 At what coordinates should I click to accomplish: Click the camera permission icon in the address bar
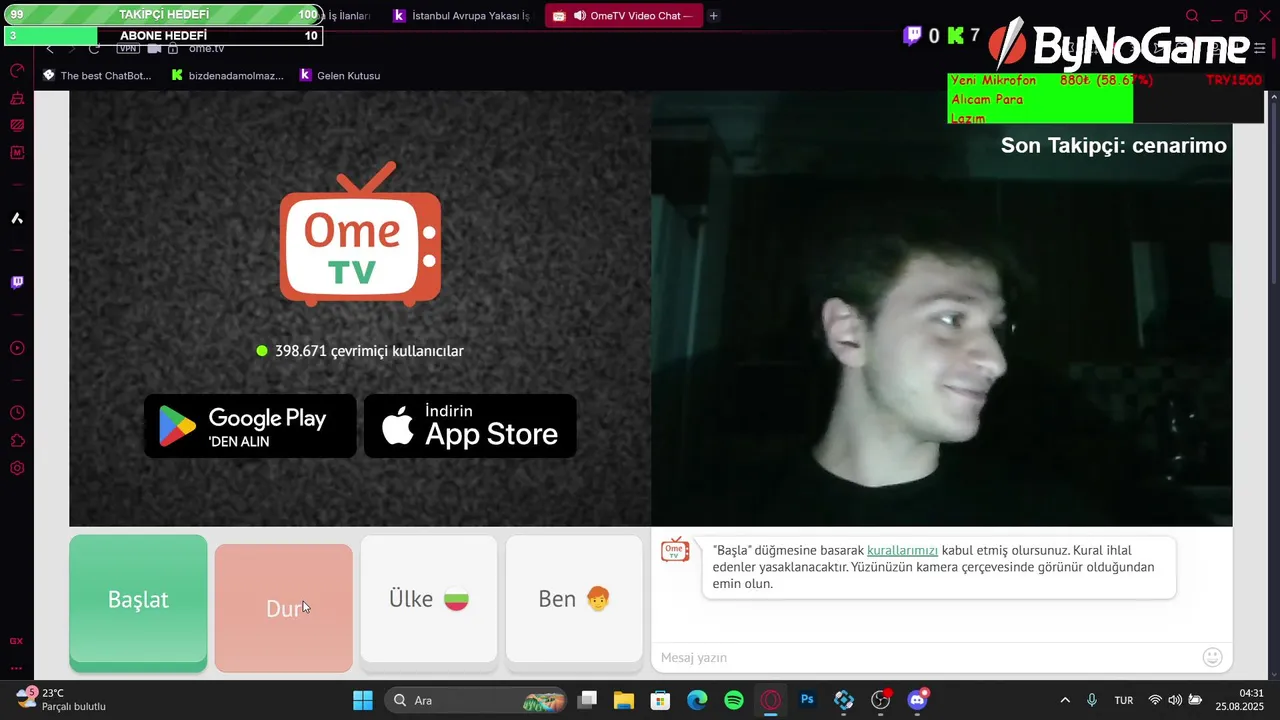(154, 48)
